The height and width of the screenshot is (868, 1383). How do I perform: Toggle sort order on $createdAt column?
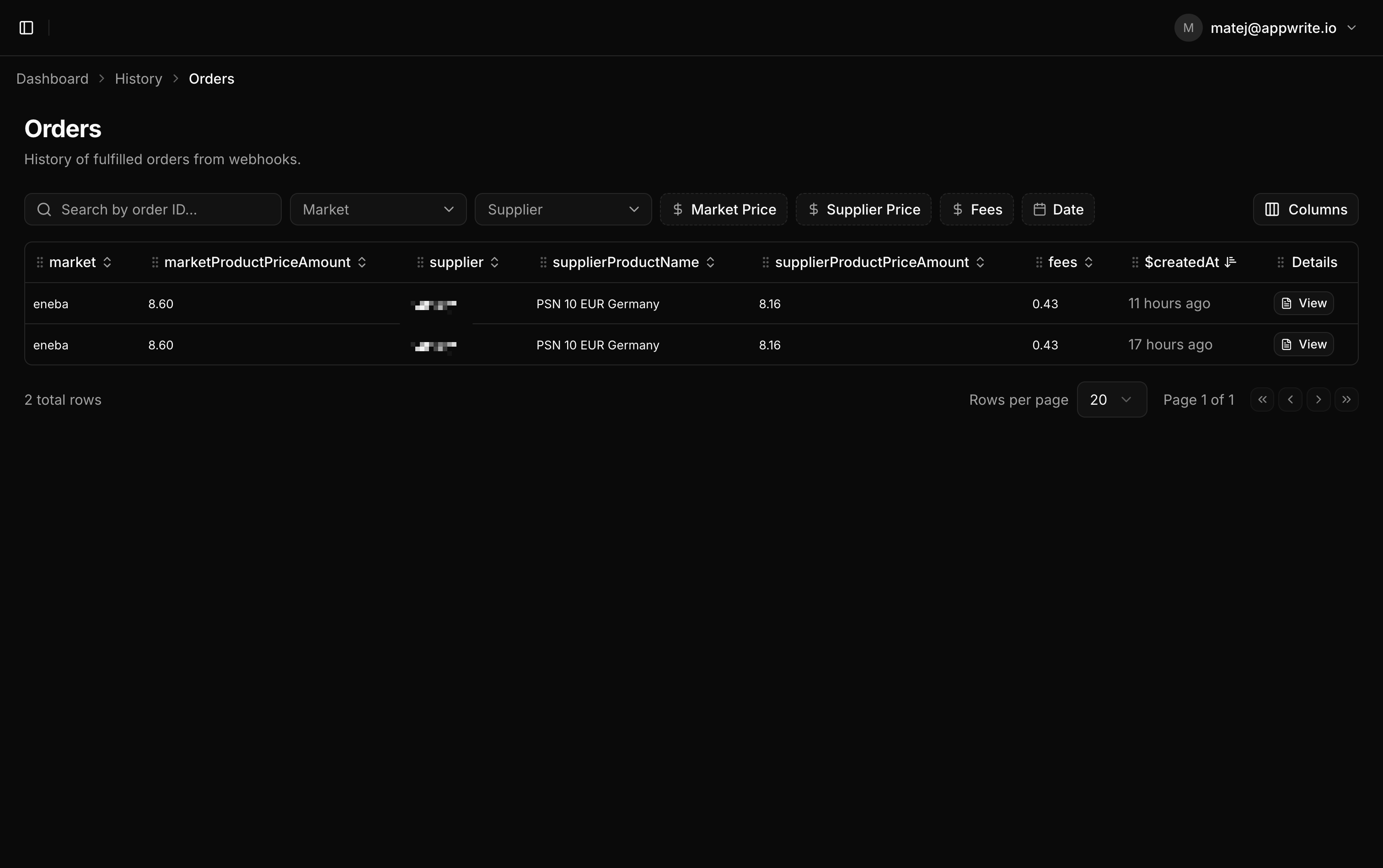tap(1230, 262)
